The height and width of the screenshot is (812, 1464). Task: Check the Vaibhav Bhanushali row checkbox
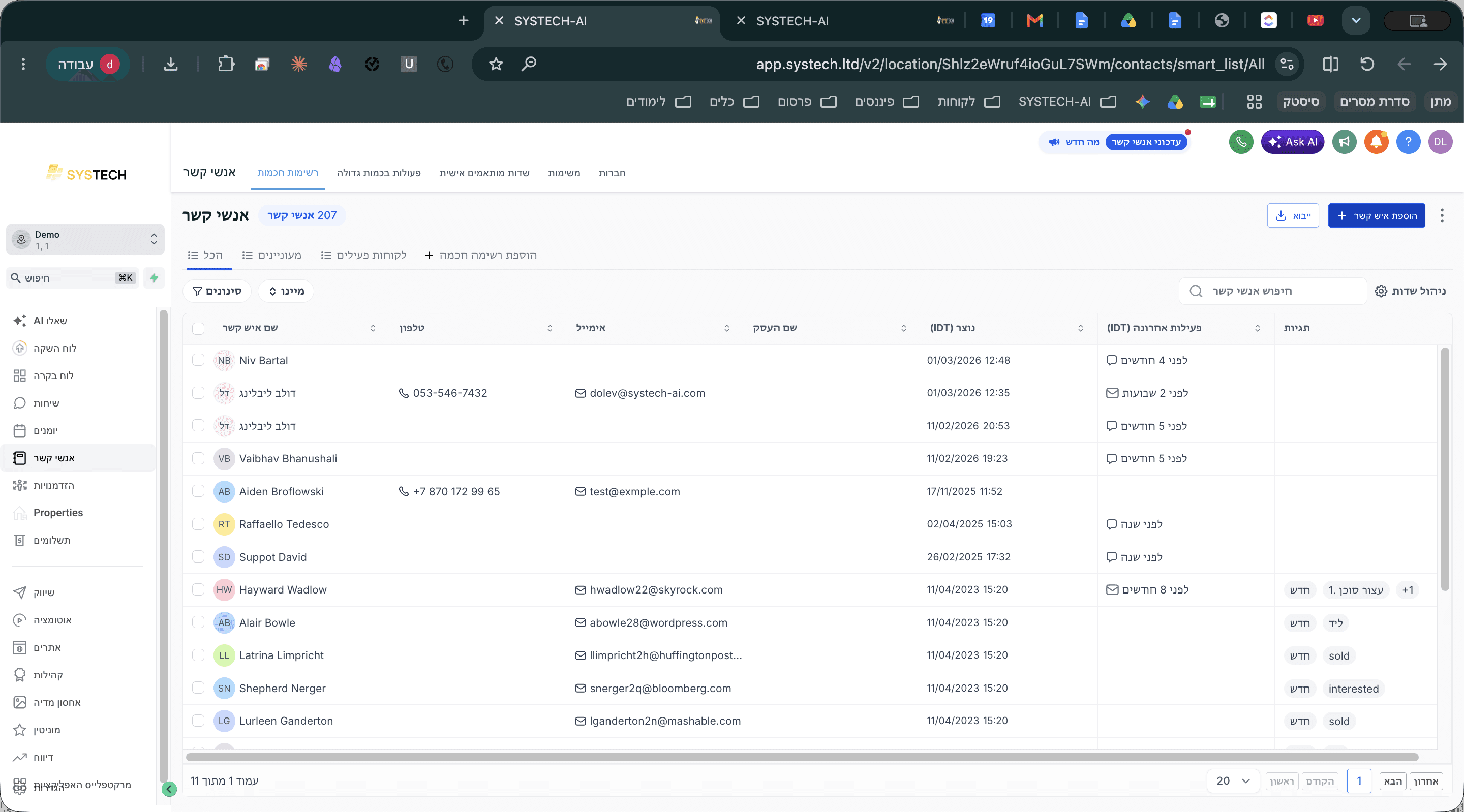pyautogui.click(x=198, y=458)
